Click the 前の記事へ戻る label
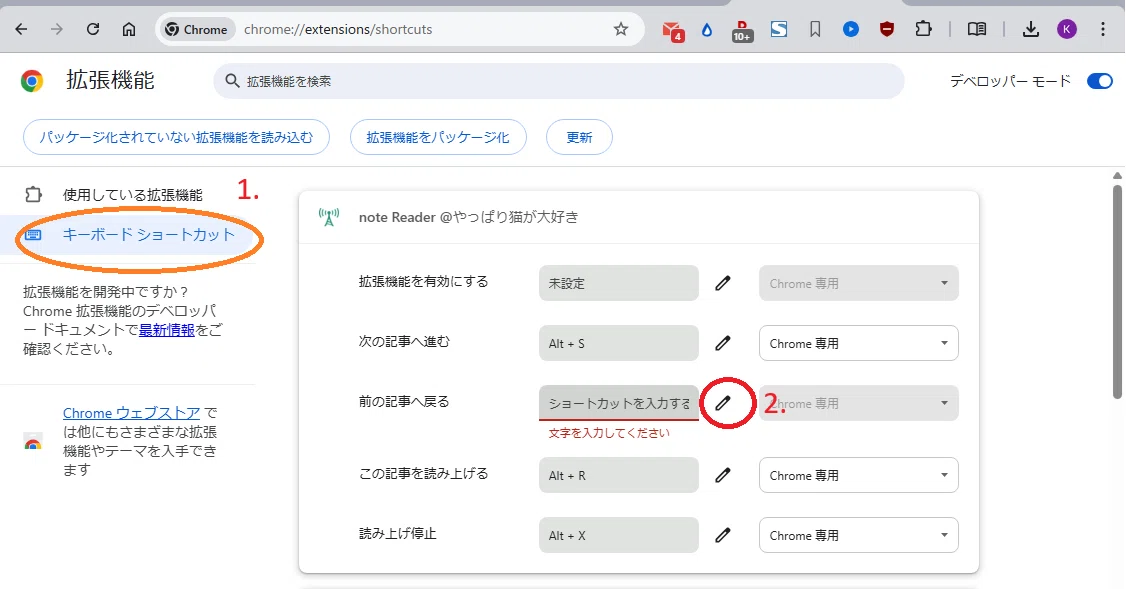This screenshot has width=1126, height=589. click(404, 402)
